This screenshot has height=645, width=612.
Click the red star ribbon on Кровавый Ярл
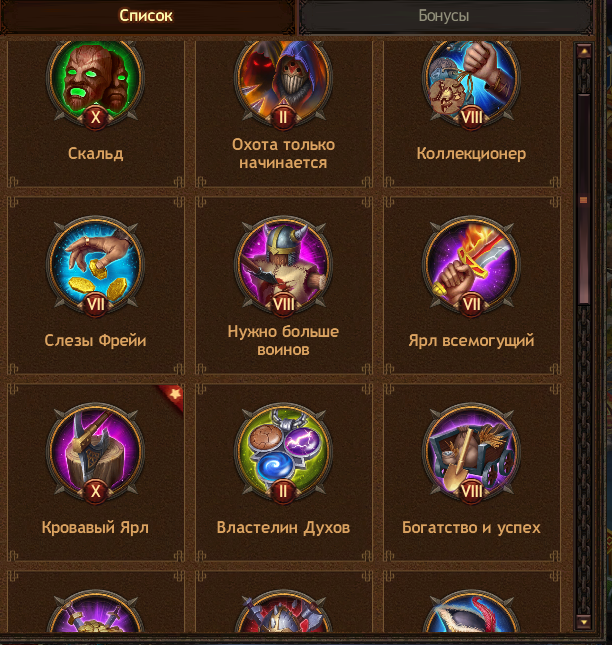[171, 397]
